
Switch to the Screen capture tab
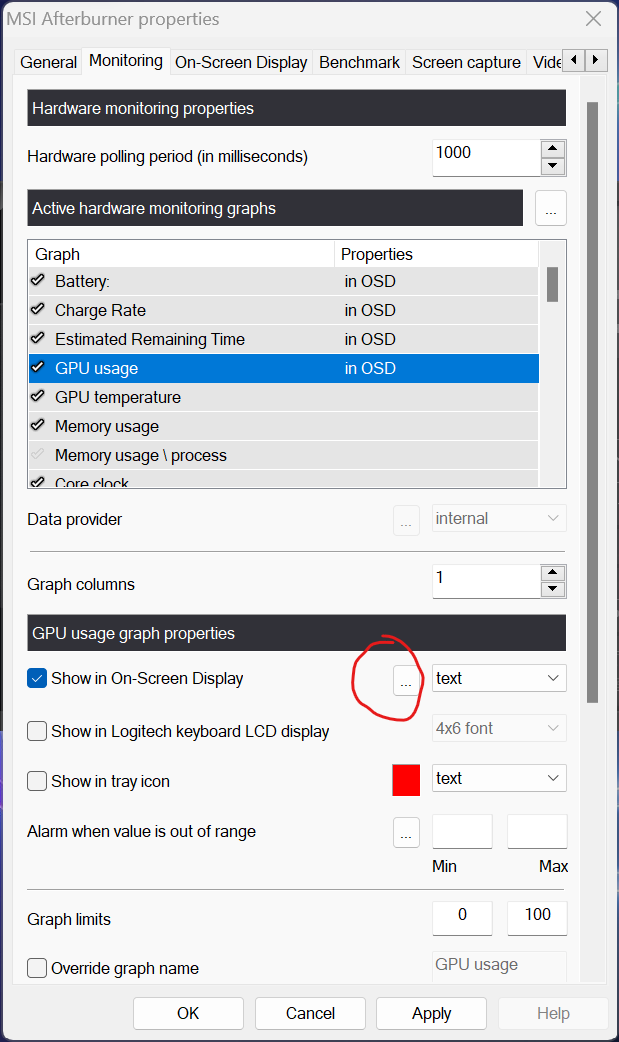(466, 61)
